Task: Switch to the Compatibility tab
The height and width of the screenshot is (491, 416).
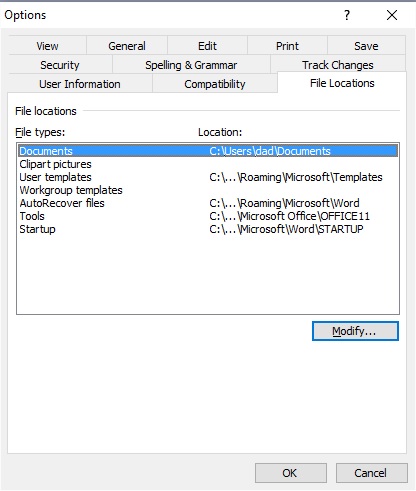Action: pyautogui.click(x=215, y=84)
